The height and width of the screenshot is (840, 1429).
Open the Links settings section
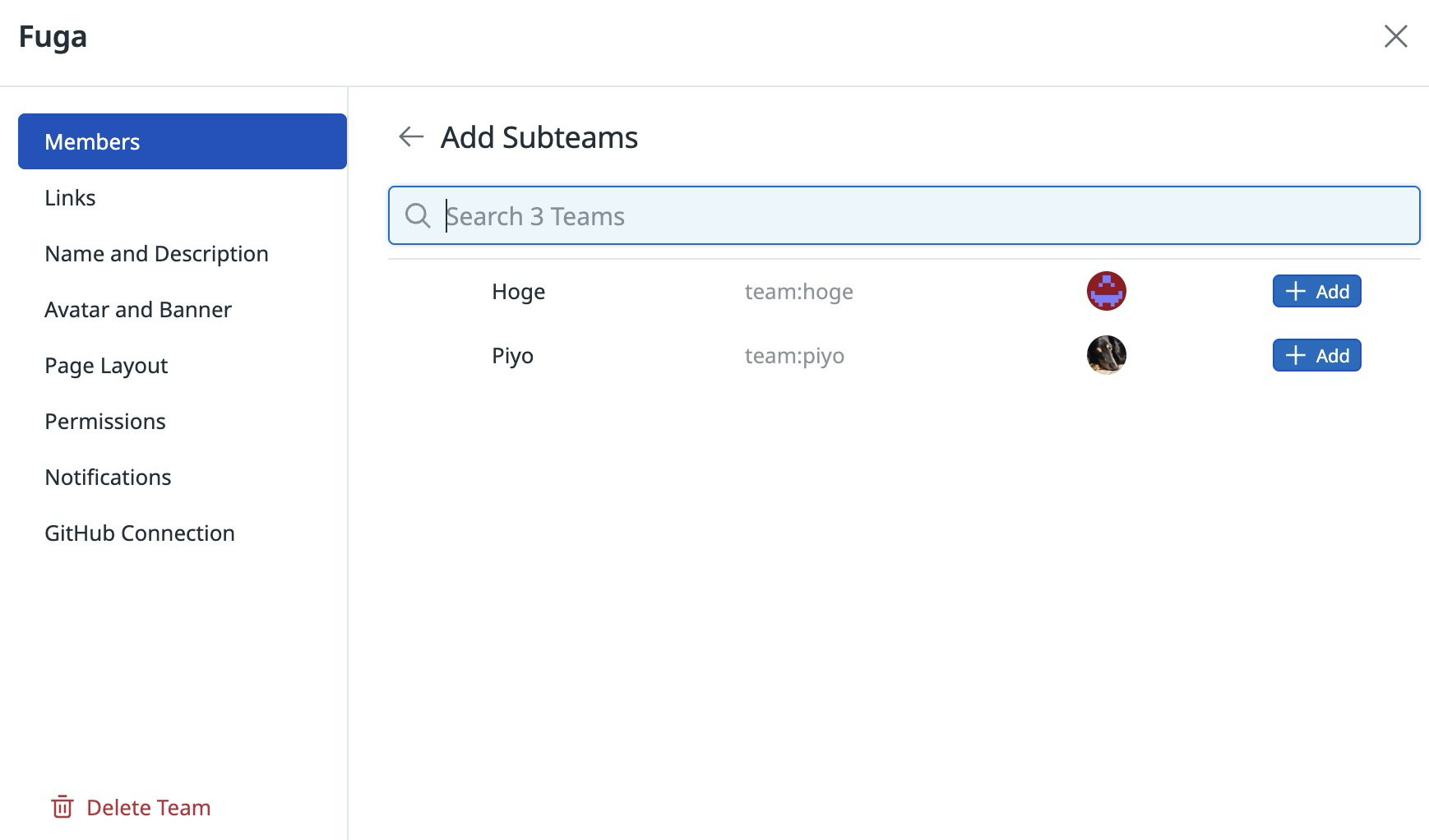(70, 197)
